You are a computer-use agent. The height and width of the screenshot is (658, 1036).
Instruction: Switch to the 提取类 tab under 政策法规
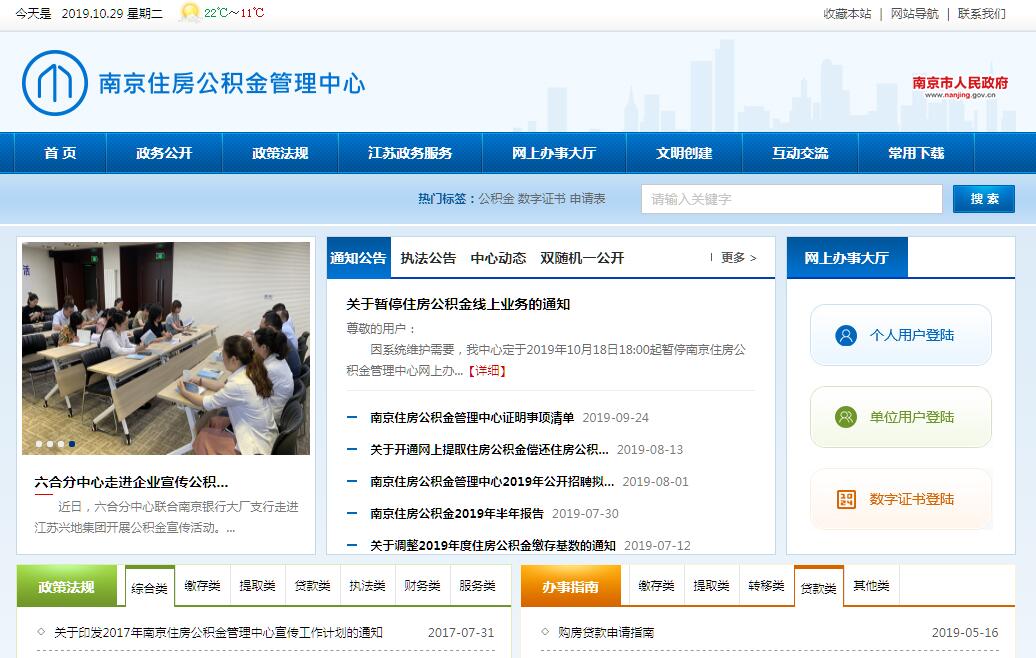pos(257,586)
